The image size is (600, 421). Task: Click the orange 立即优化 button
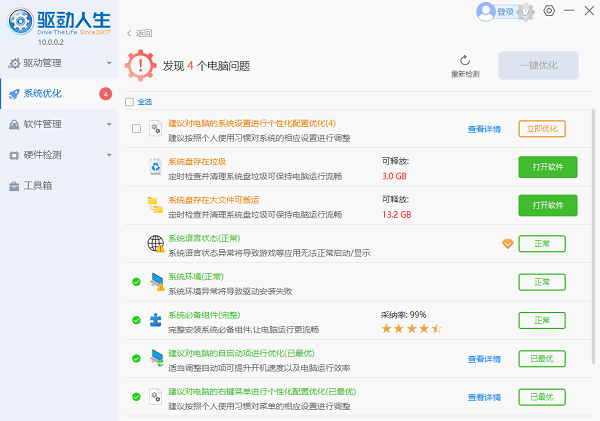pos(542,129)
